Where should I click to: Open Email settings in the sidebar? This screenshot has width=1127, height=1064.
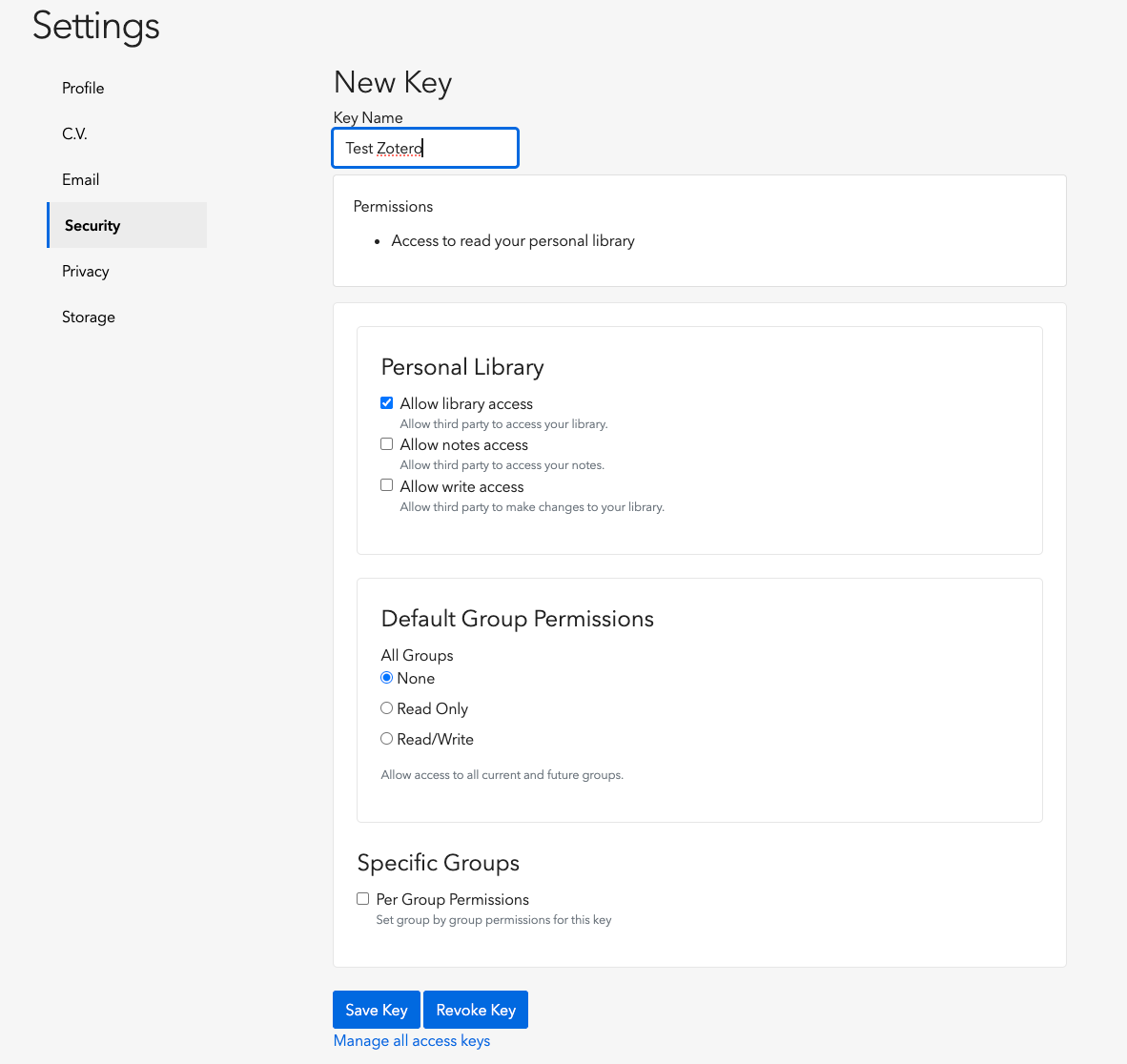[80, 179]
